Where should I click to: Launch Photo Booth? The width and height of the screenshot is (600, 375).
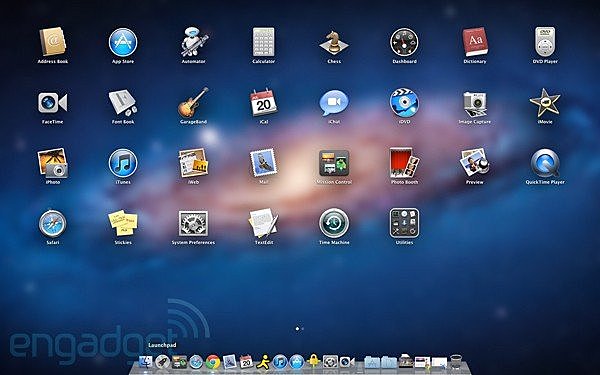tap(404, 163)
